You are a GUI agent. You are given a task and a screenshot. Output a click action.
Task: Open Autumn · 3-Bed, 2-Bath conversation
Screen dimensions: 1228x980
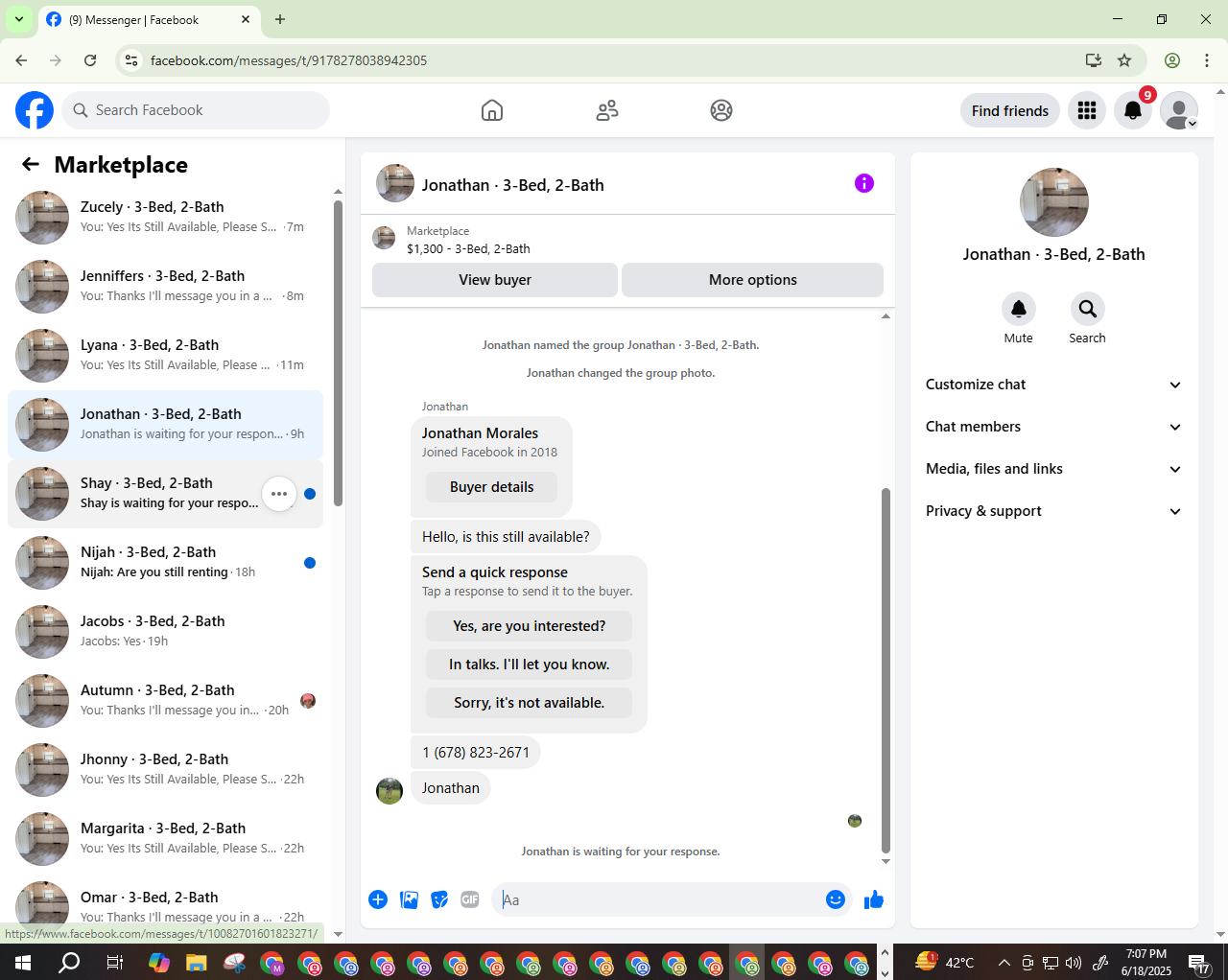click(165, 701)
